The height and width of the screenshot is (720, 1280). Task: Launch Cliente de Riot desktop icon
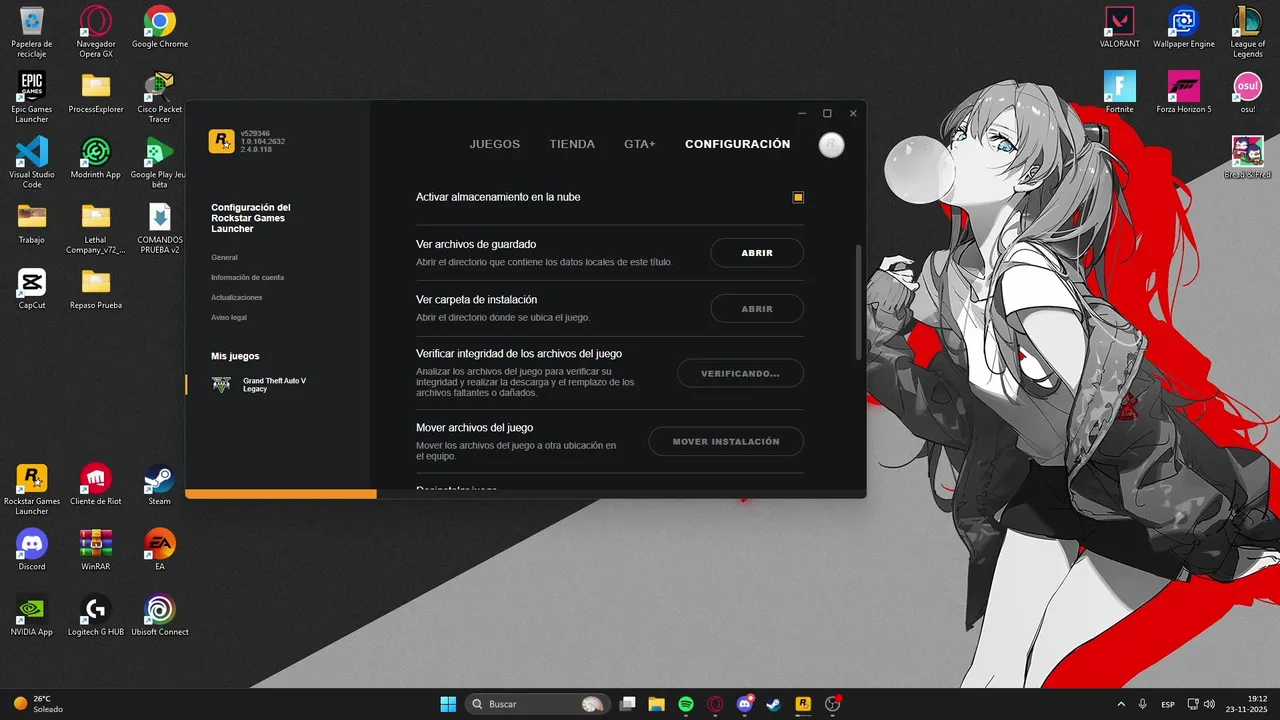(x=96, y=484)
